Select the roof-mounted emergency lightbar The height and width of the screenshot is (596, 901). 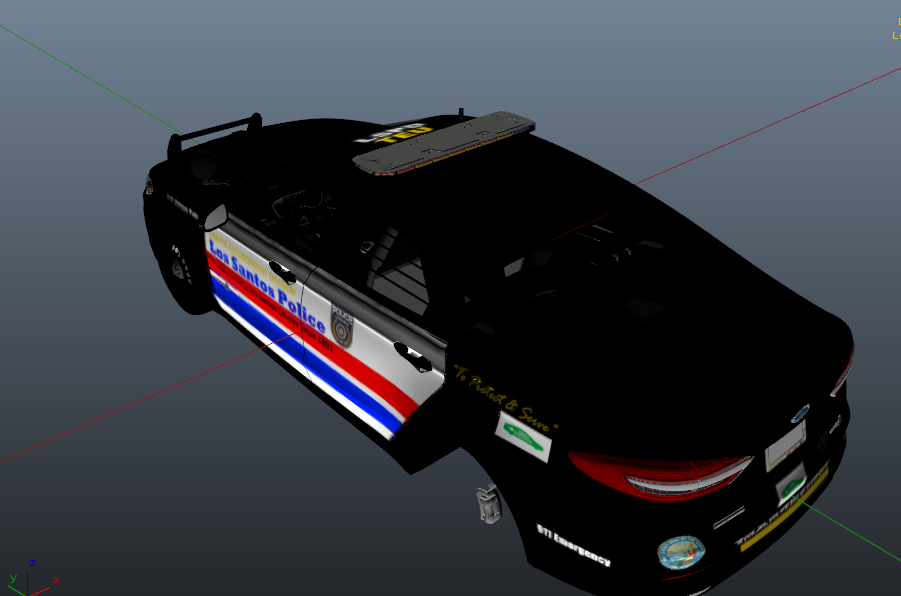tap(446, 145)
